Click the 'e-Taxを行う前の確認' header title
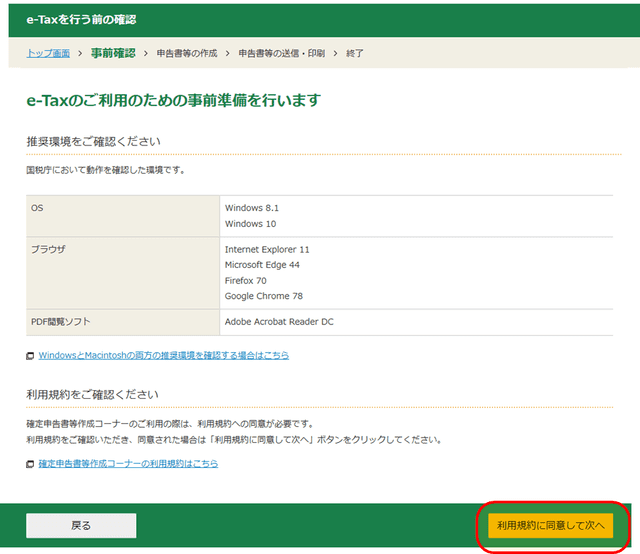640x554 pixels. point(81,20)
